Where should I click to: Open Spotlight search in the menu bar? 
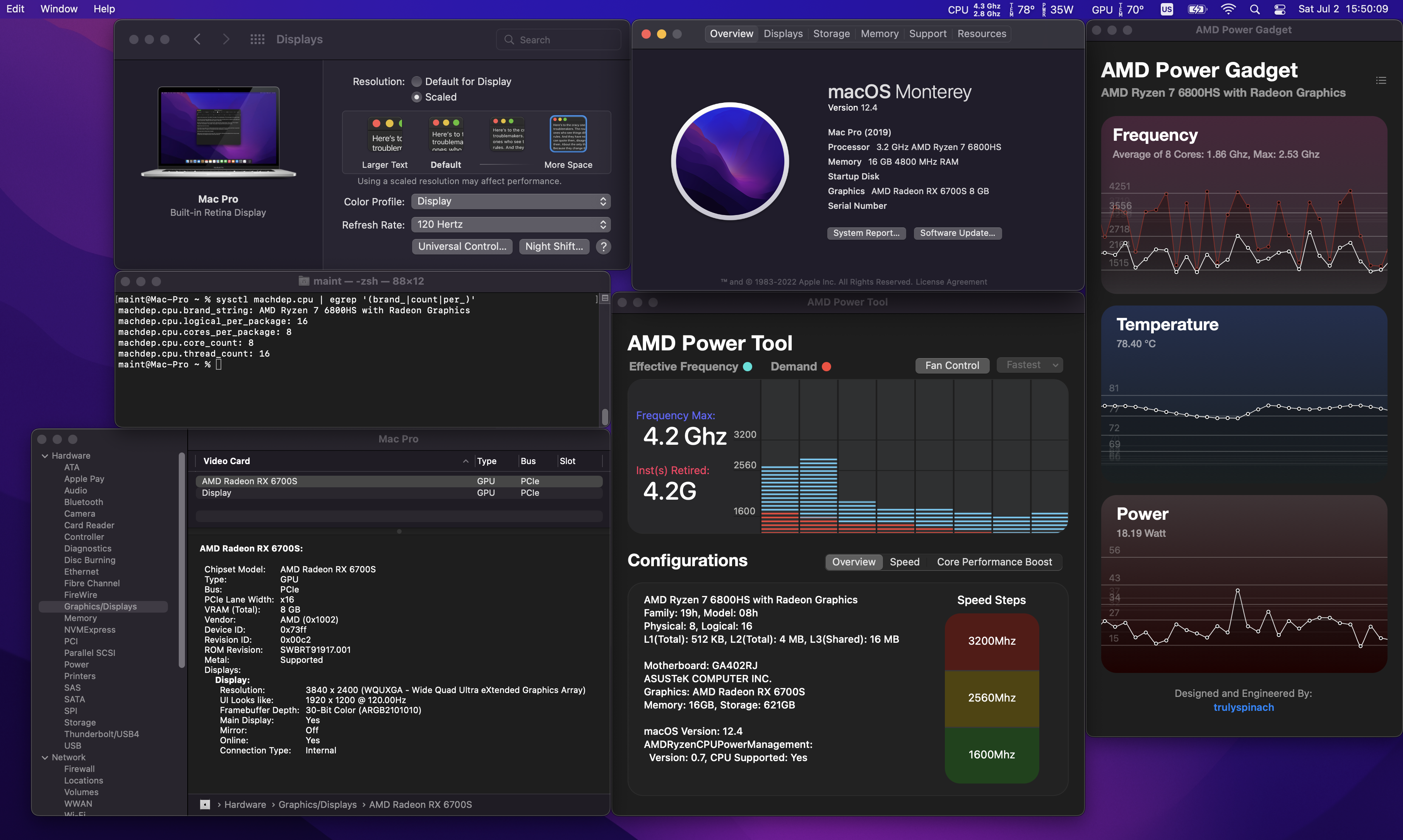(x=1255, y=9)
